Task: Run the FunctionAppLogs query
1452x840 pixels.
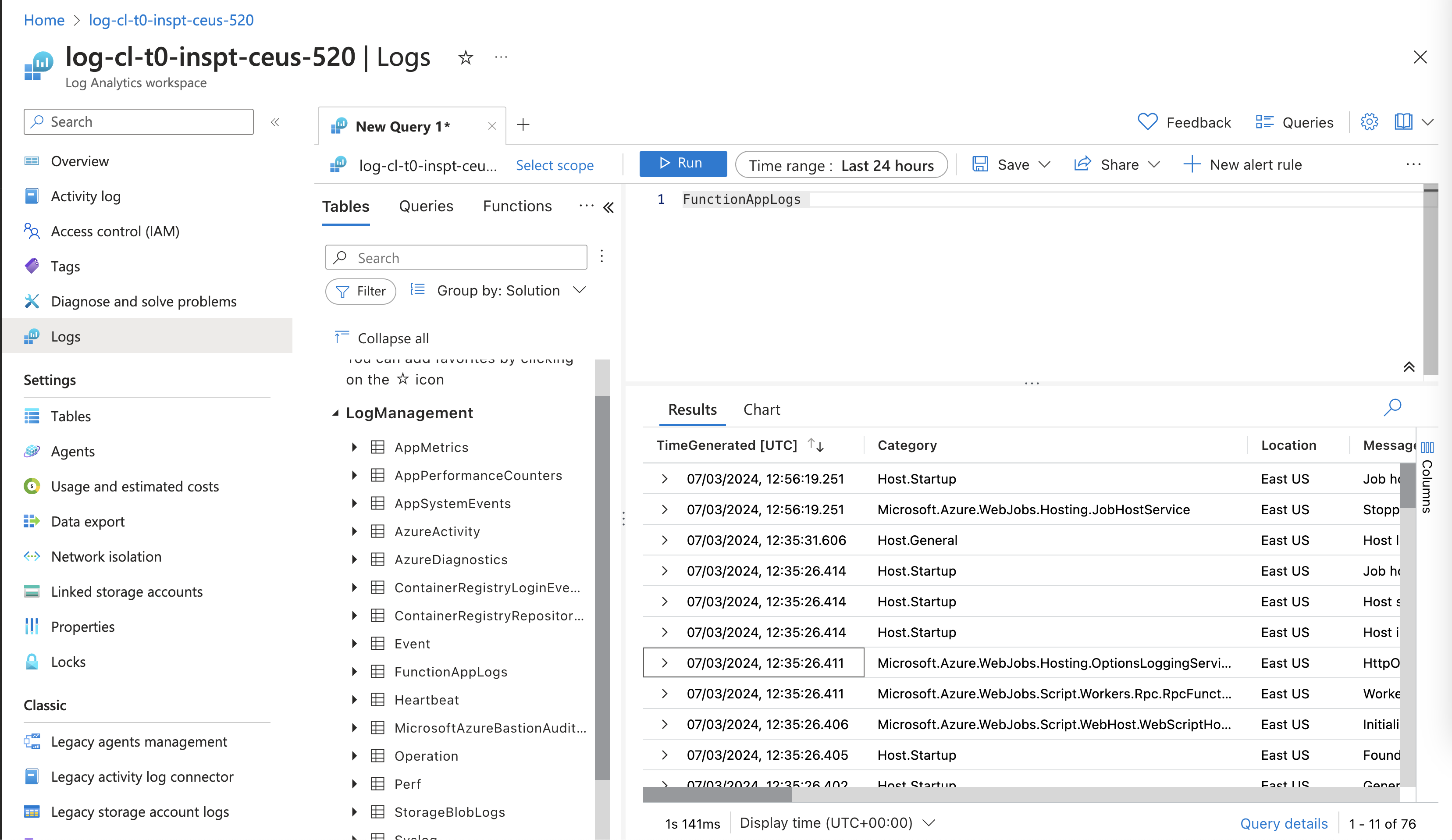Action: point(683,164)
